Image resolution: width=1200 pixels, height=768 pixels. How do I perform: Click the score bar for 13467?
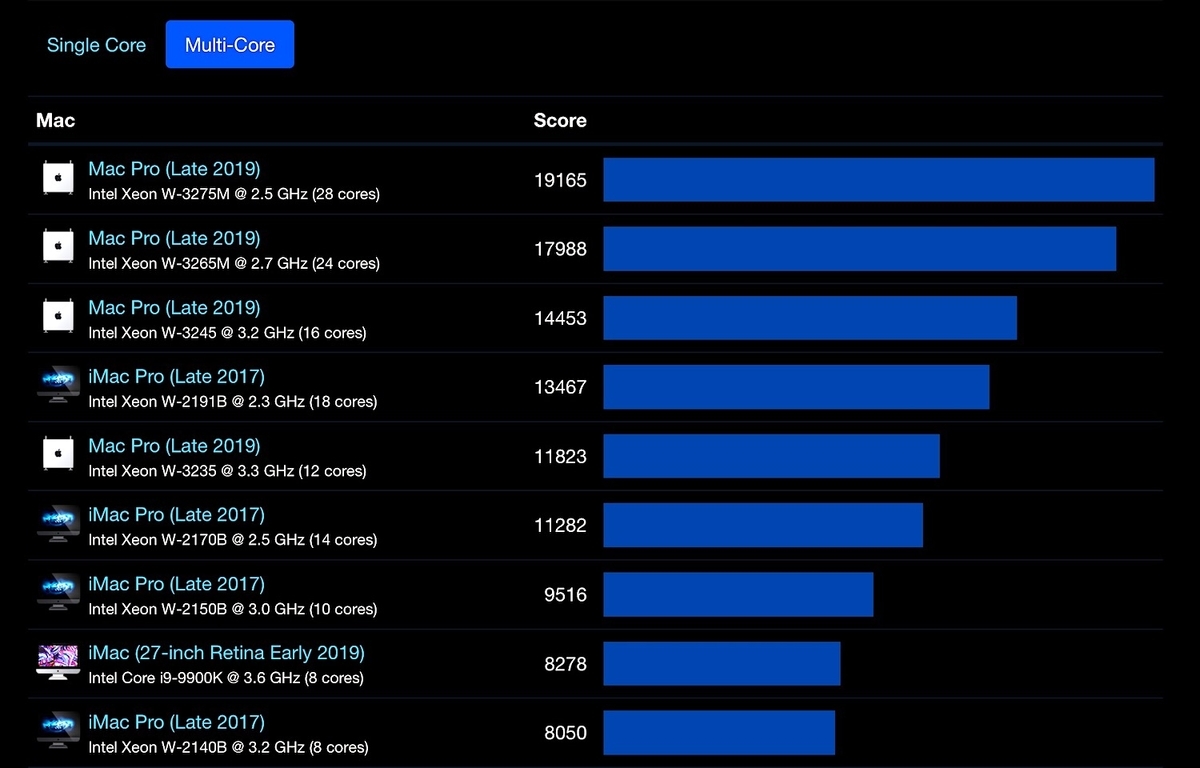point(796,387)
